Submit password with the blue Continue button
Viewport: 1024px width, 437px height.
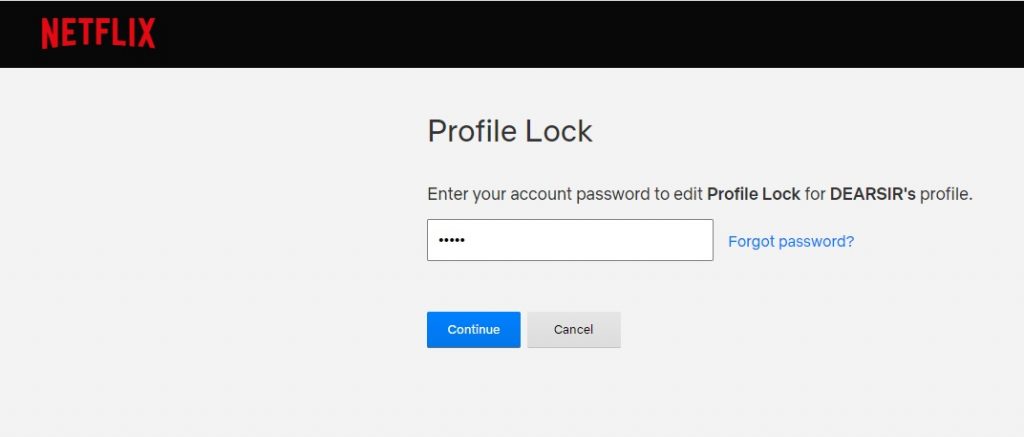(473, 329)
